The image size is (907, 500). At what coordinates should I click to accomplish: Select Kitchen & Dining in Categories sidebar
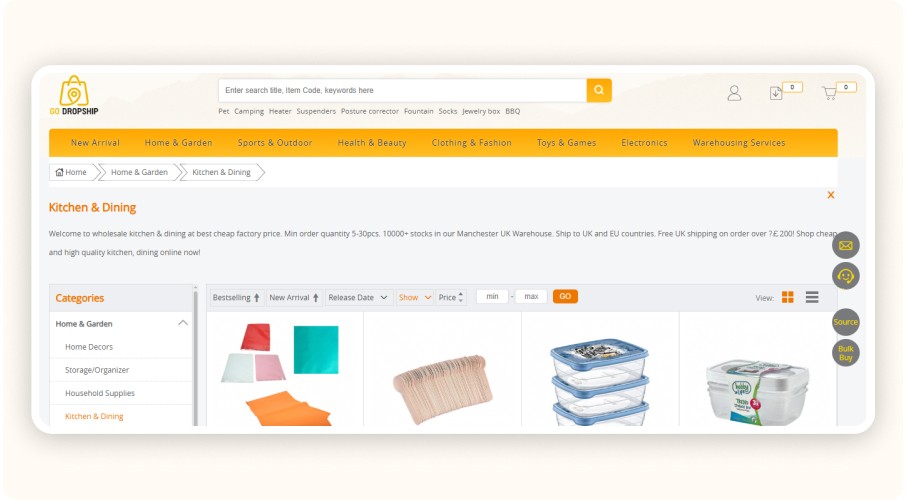[x=94, y=416]
